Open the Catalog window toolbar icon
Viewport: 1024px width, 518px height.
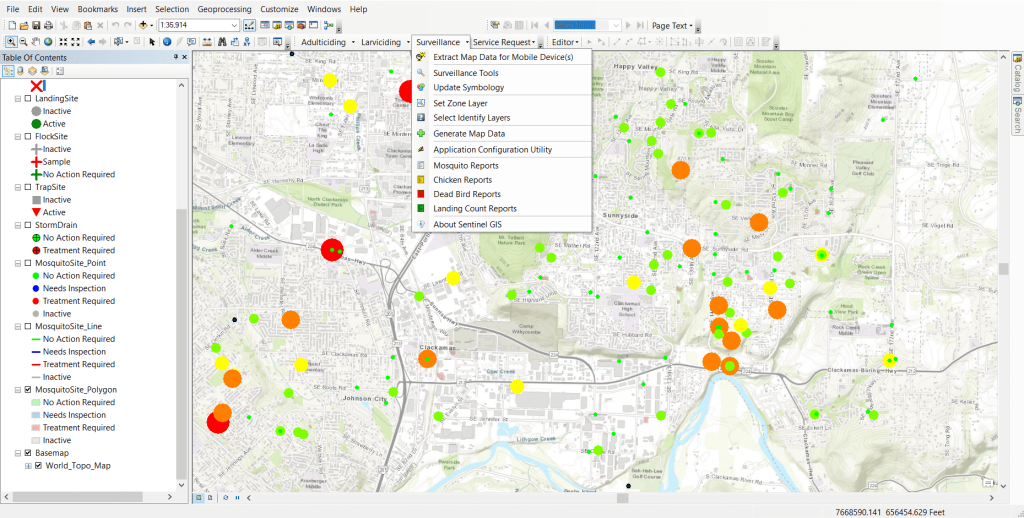click(x=277, y=25)
